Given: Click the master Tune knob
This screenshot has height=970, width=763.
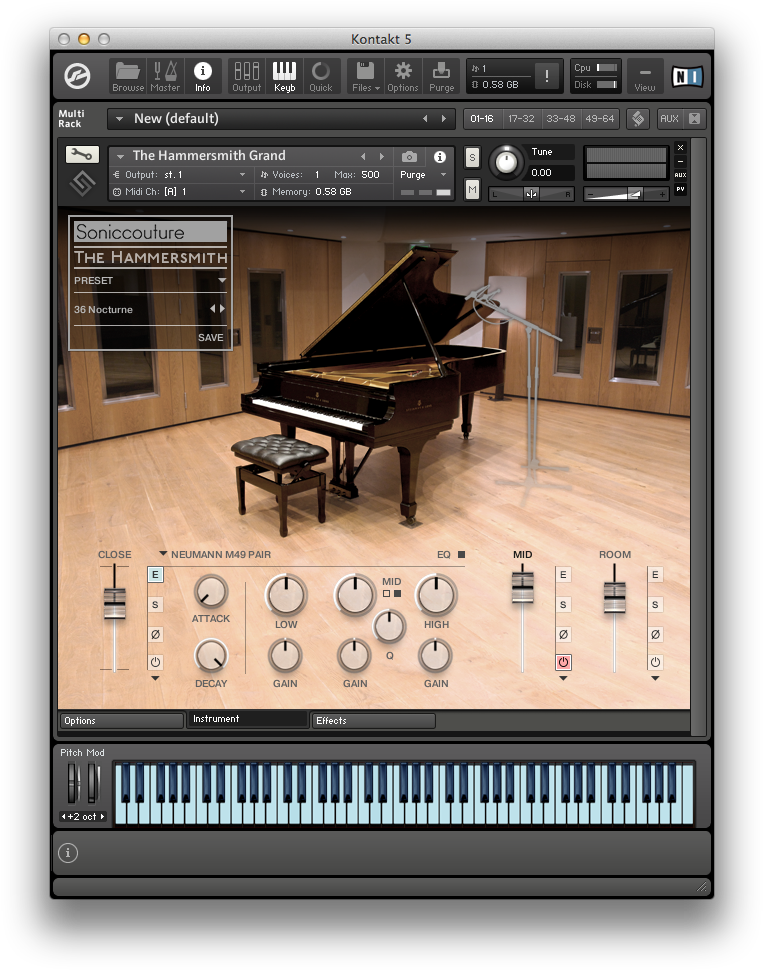Looking at the screenshot, I should (x=507, y=163).
